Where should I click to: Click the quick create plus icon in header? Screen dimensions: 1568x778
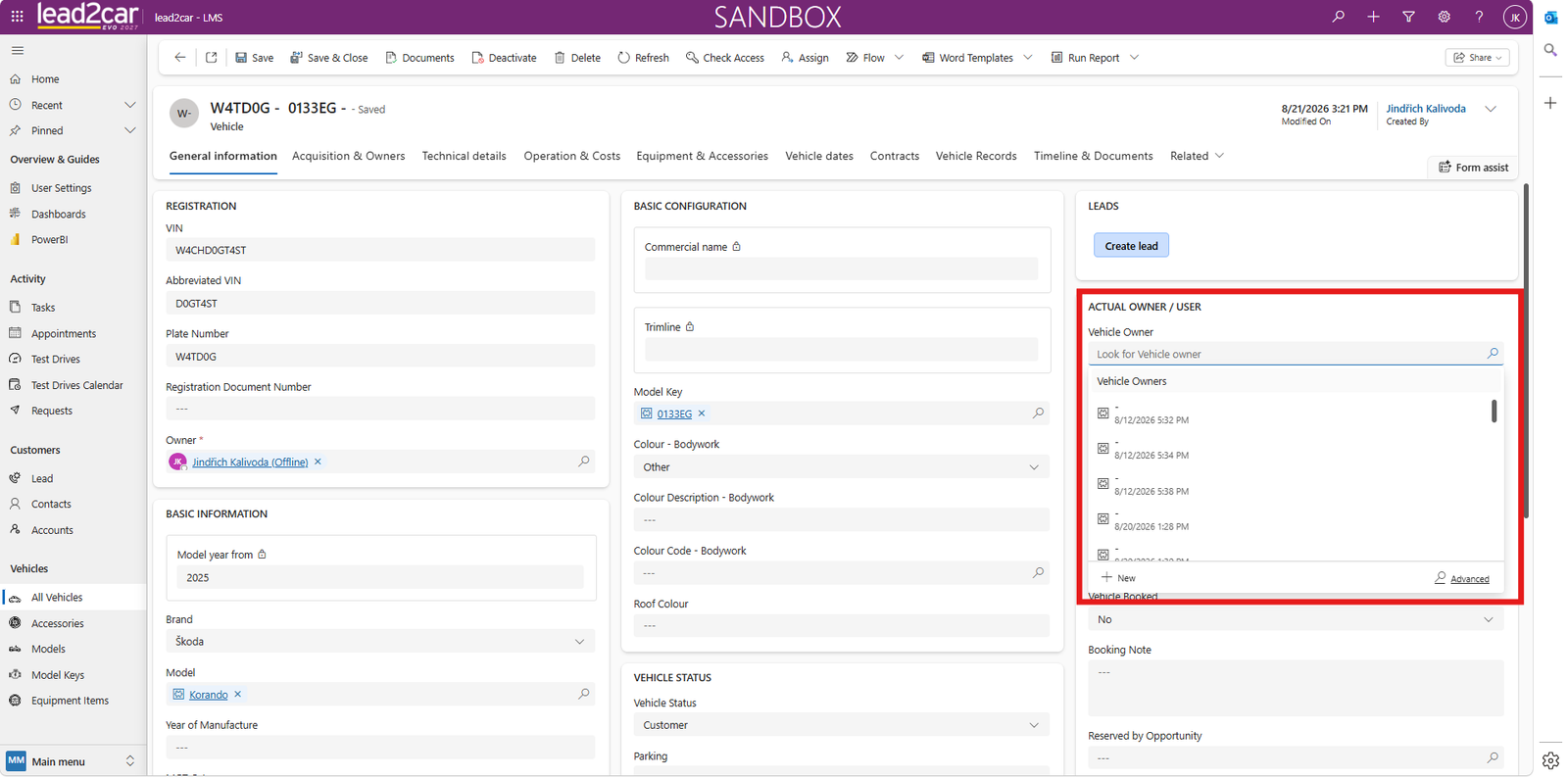pyautogui.click(x=1373, y=17)
